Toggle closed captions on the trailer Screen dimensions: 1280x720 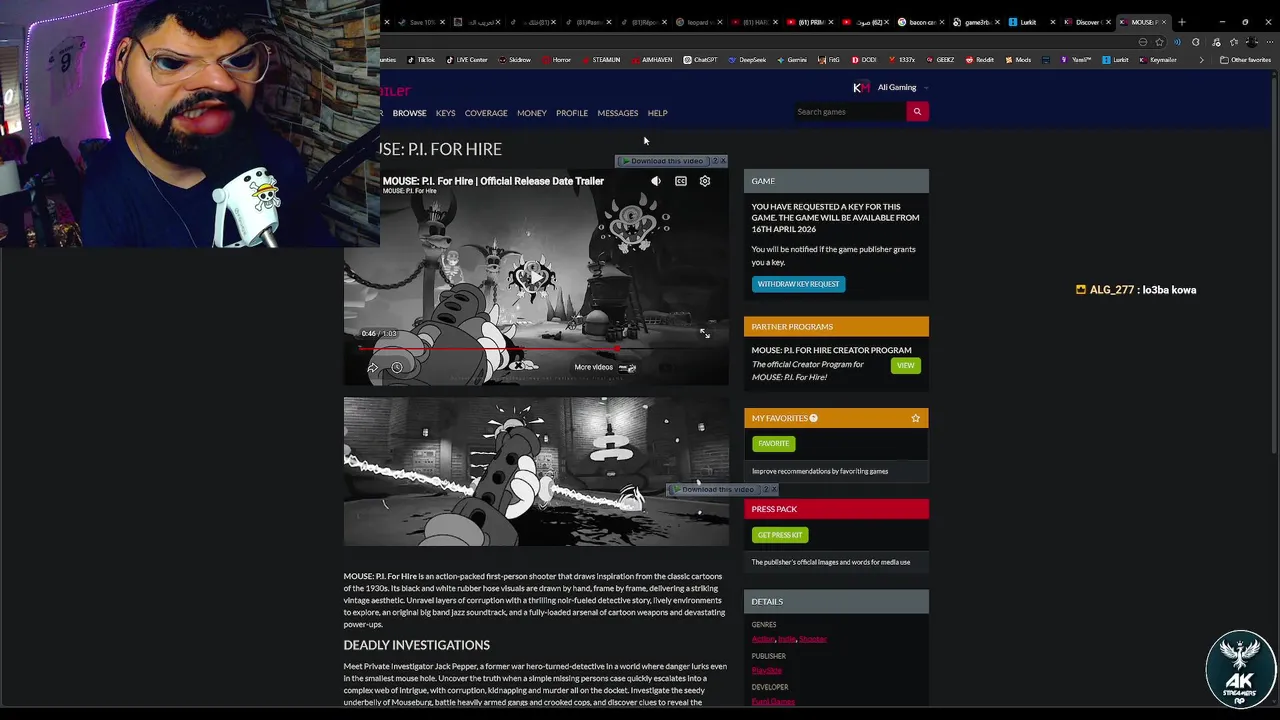(681, 181)
